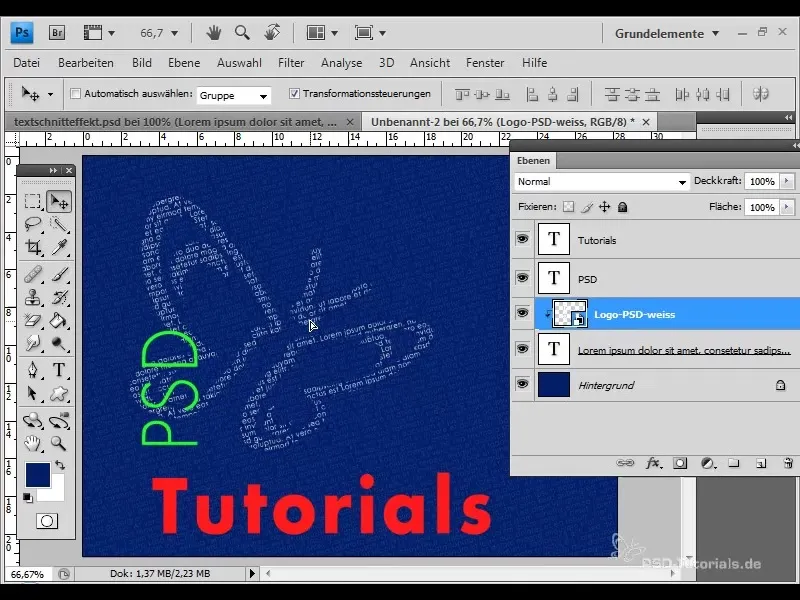Toggle lock transparent pixels
Screen dimensions: 800x600
pos(568,207)
